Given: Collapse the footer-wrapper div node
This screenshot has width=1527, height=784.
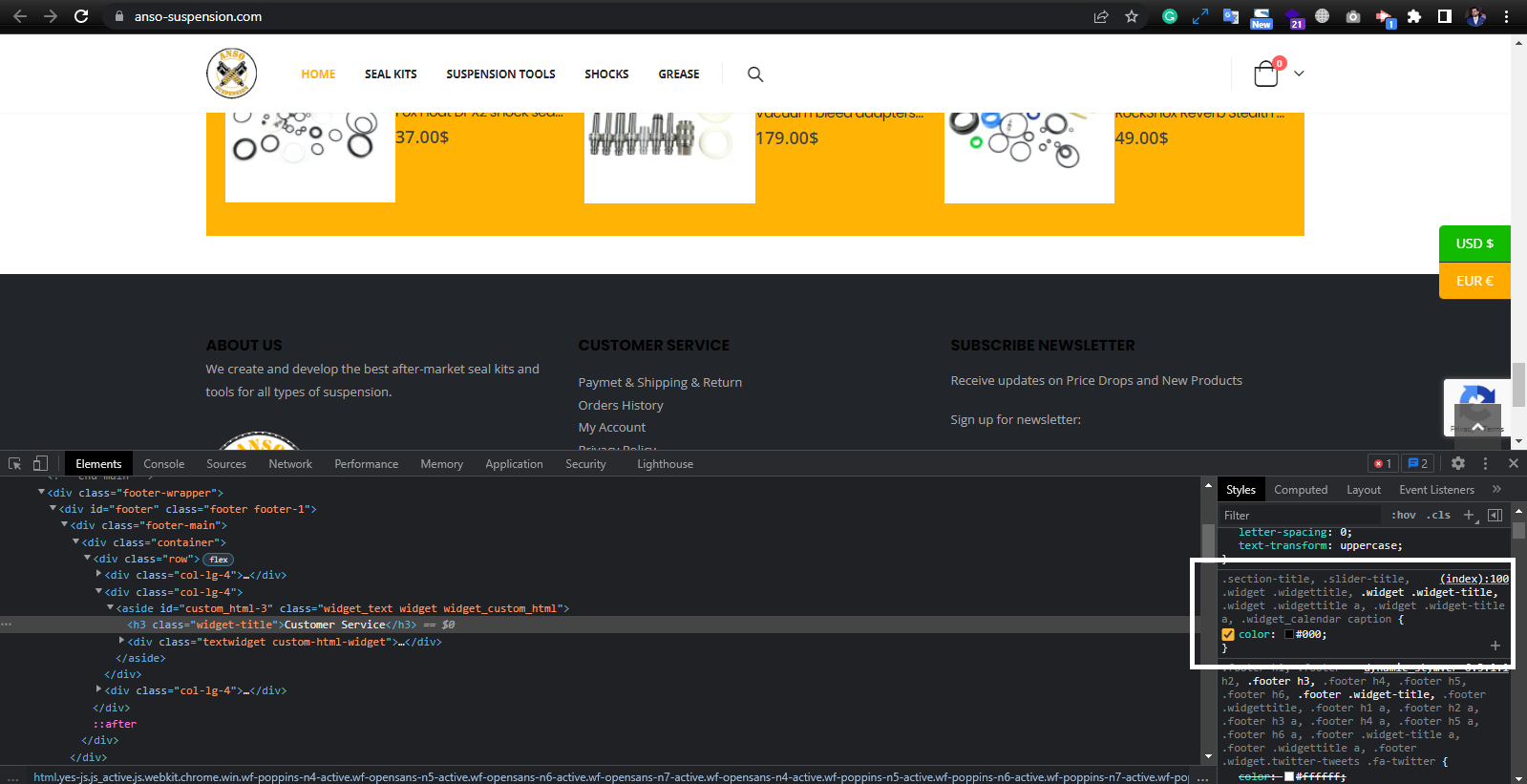Looking at the screenshot, I should pos(42,493).
